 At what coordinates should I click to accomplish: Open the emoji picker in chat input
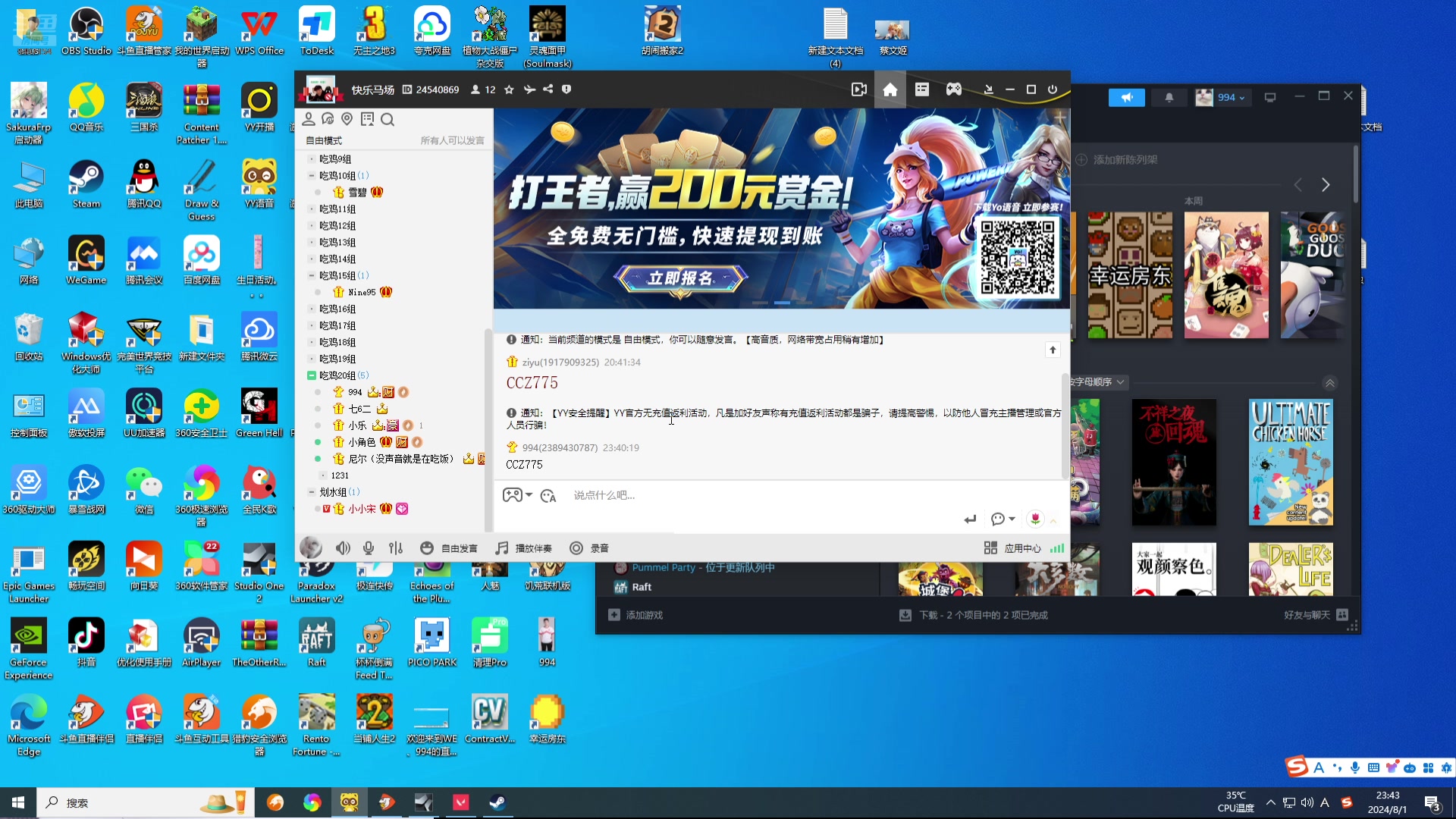point(548,495)
